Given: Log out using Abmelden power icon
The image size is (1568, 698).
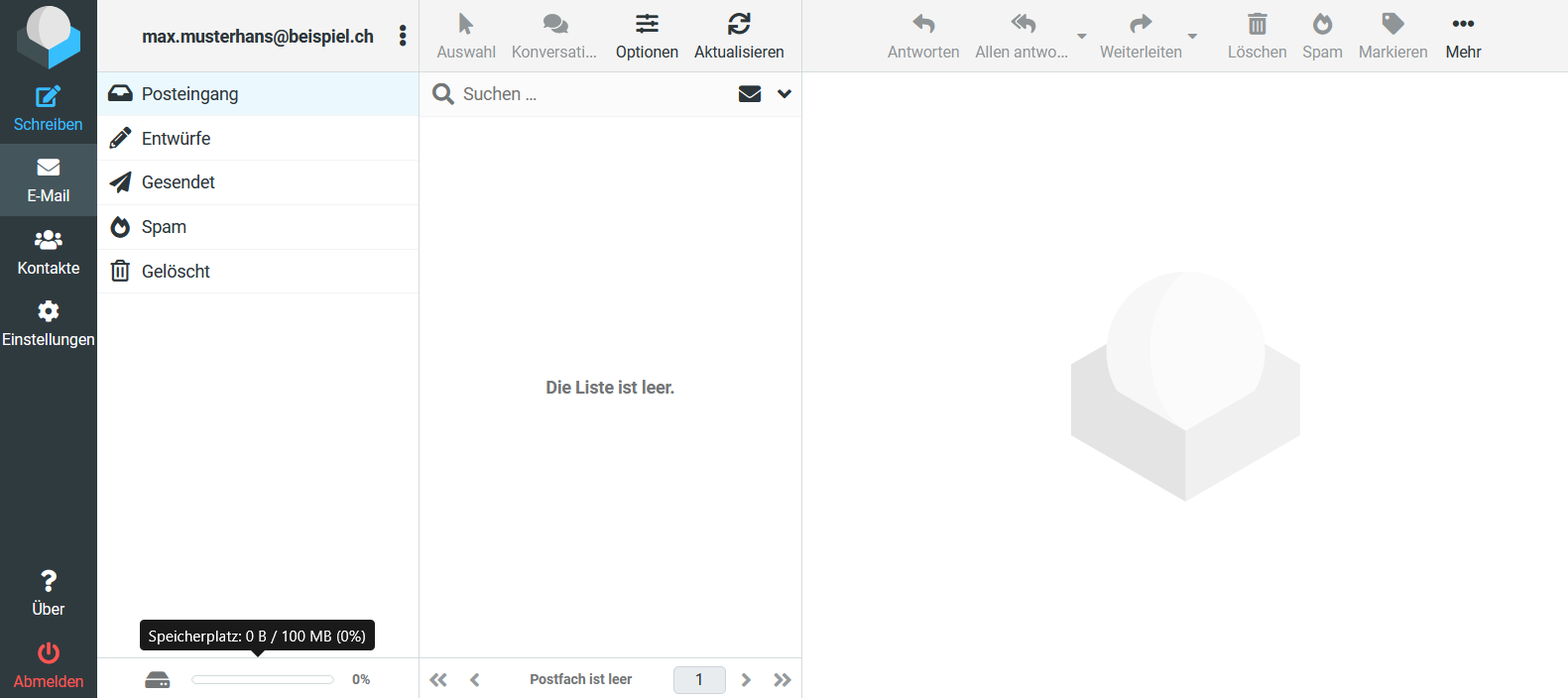Looking at the screenshot, I should point(48,653).
